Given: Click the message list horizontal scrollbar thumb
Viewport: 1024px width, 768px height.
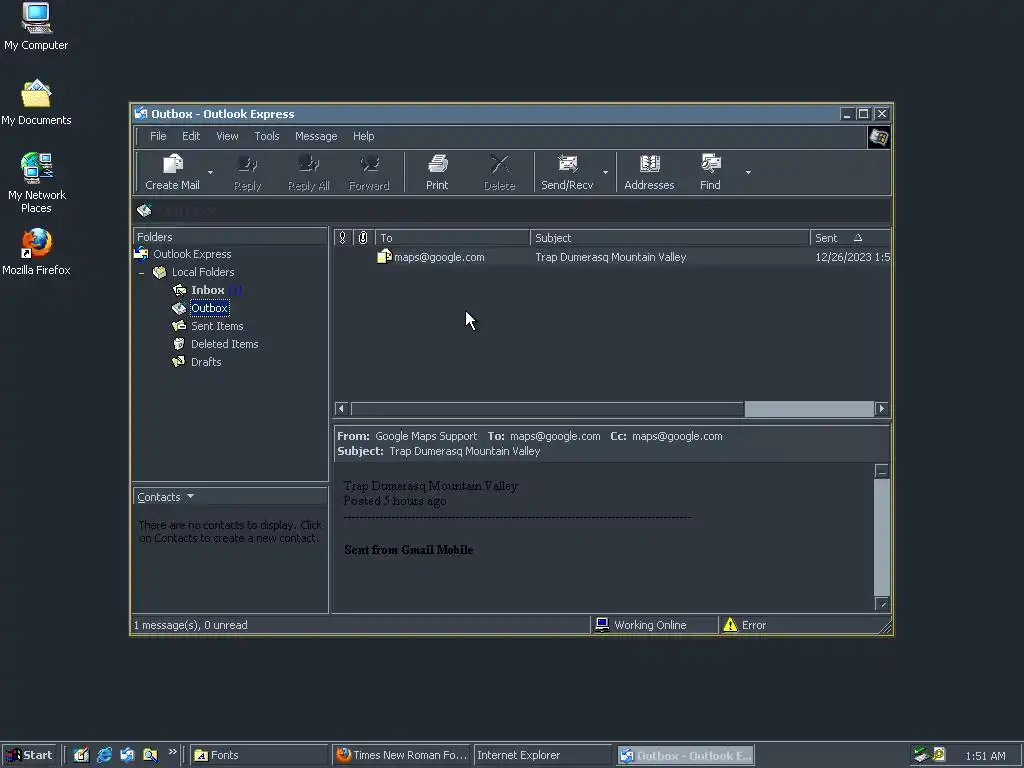Looking at the screenshot, I should [809, 409].
